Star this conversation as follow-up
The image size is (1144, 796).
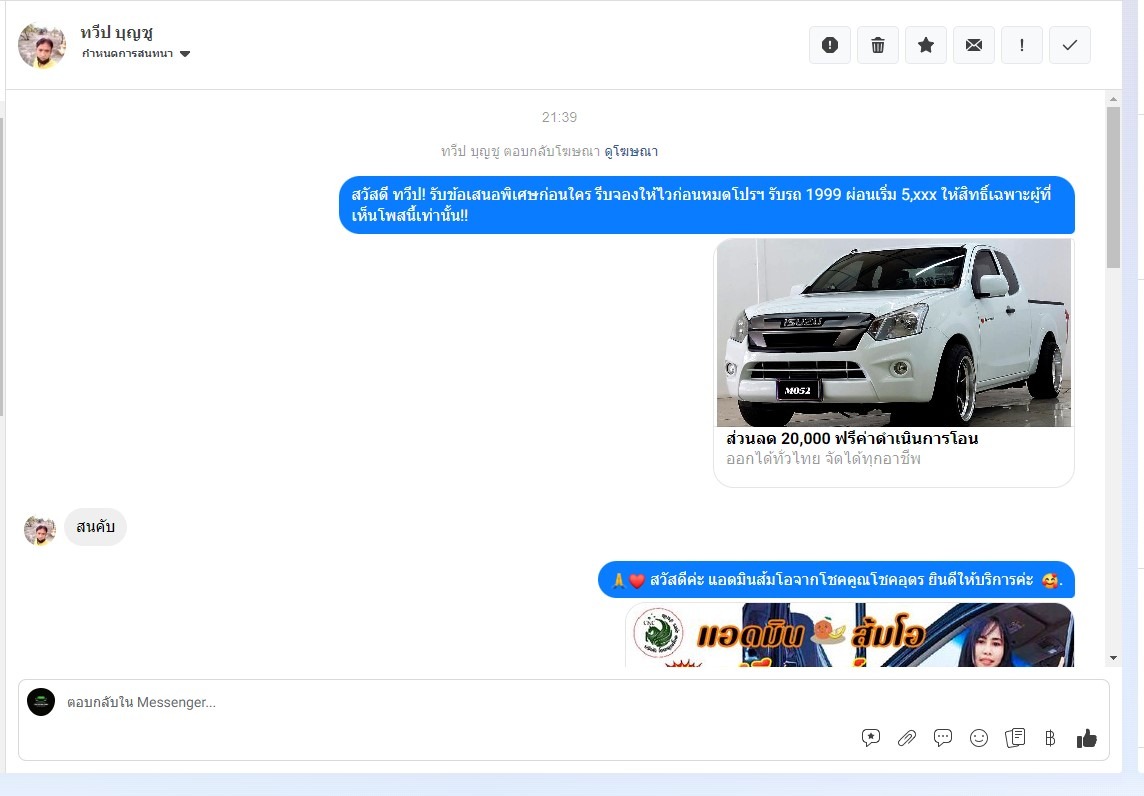(x=926, y=45)
